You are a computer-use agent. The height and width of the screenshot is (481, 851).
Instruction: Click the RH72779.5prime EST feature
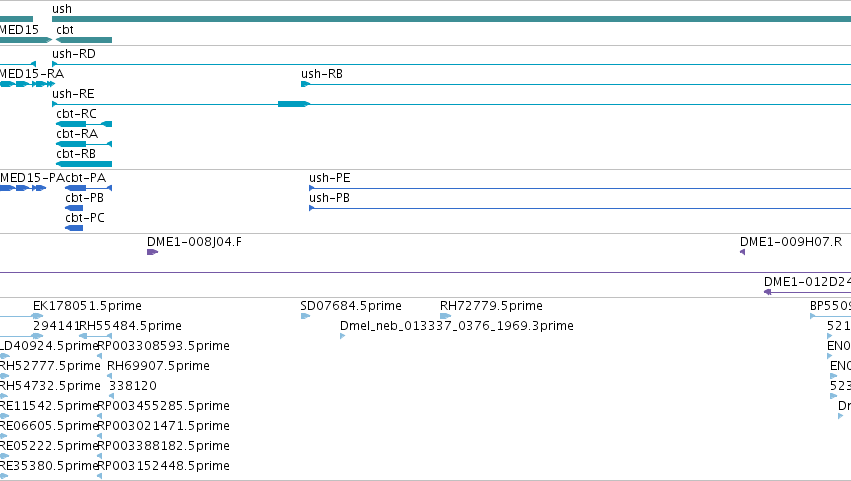pyautogui.click(x=446, y=316)
